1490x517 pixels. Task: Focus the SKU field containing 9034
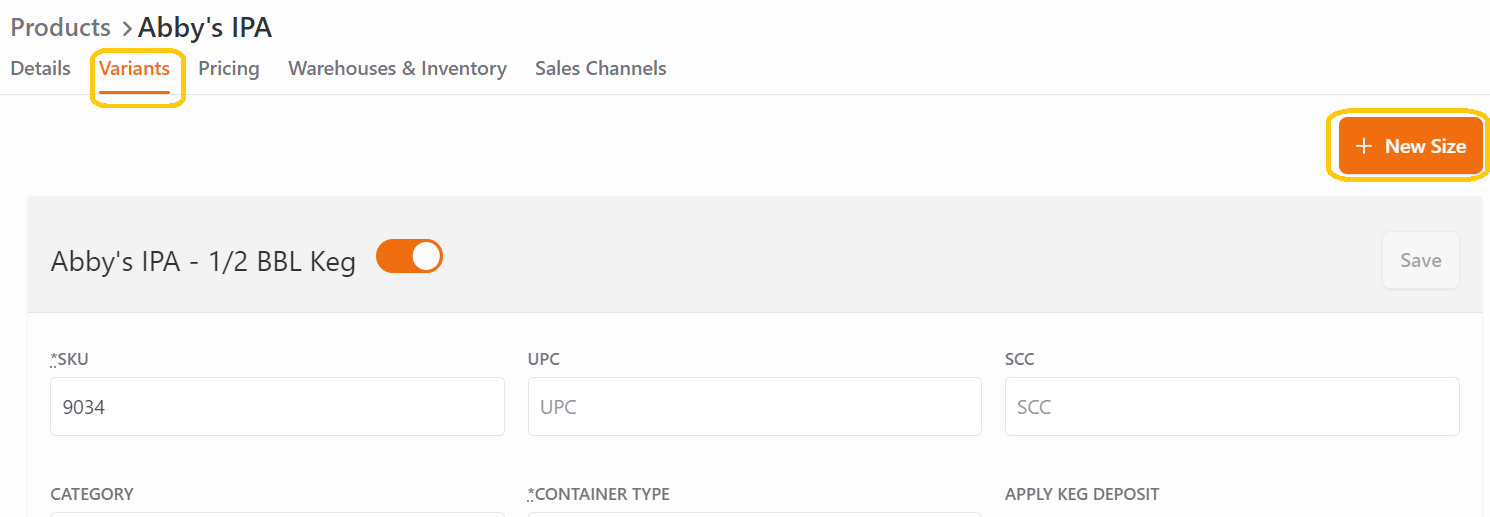(277, 406)
